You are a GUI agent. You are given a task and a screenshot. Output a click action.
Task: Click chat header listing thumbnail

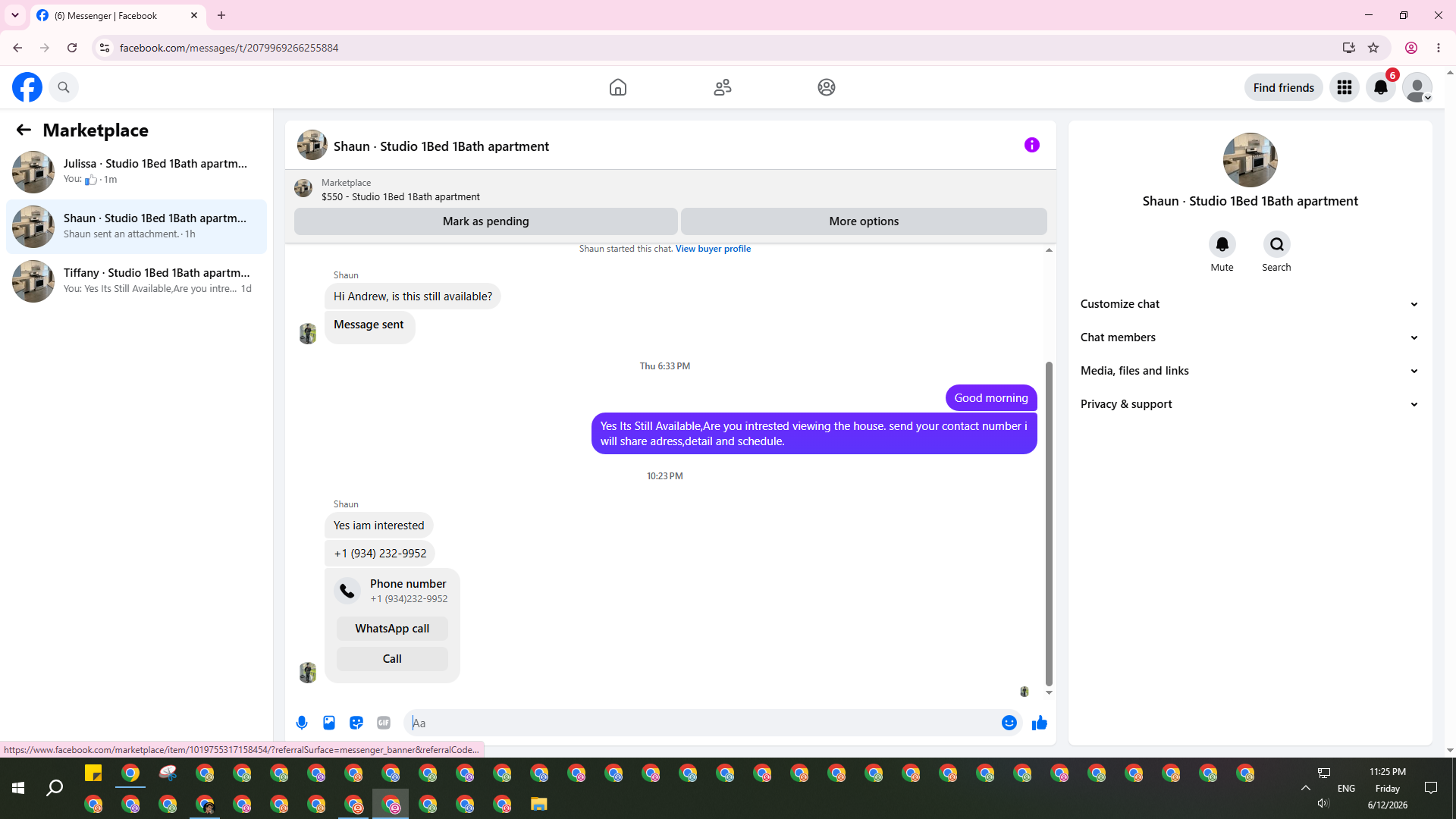point(312,145)
